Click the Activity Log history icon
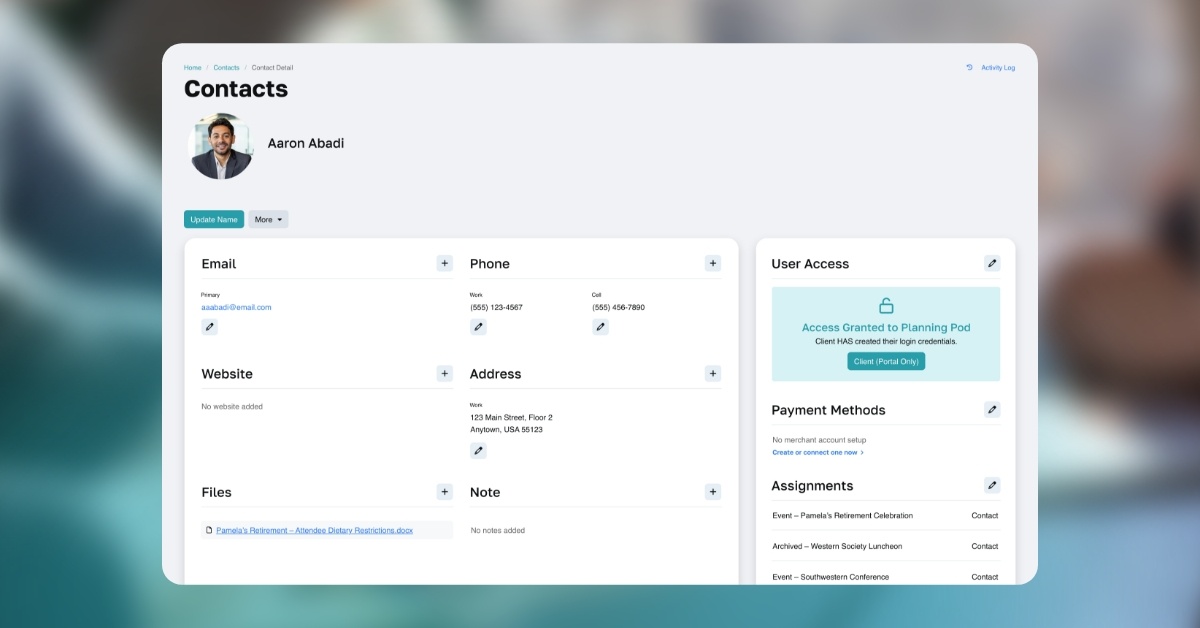Screen dimensions: 1200x628 (x=969, y=68)
